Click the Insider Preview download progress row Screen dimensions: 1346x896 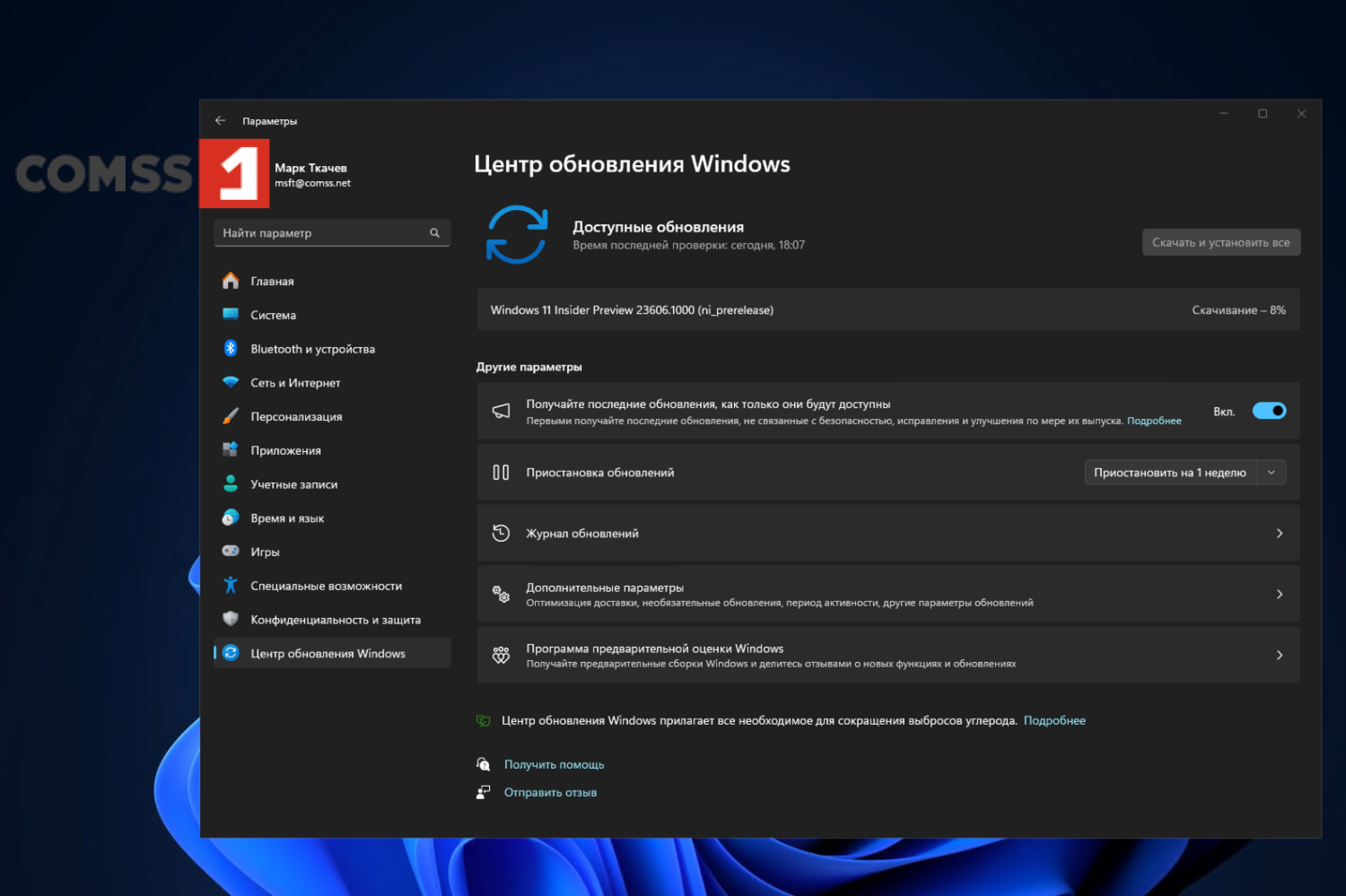point(888,309)
